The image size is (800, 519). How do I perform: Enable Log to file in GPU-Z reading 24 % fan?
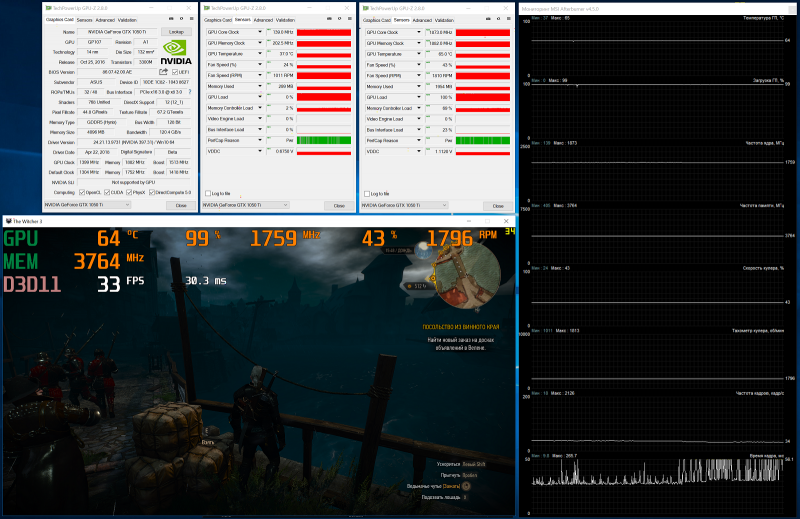coord(208,193)
